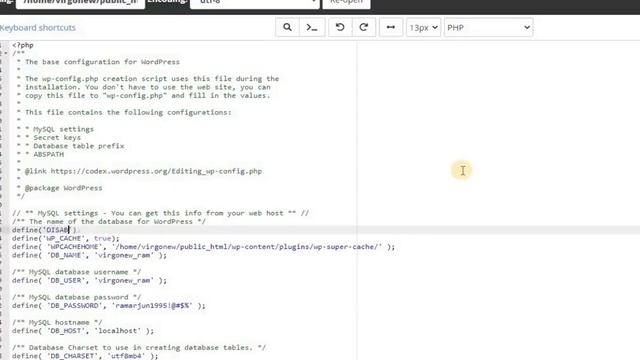Click the go-to-line terminal icon
This screenshot has height=360, width=640.
(312, 27)
